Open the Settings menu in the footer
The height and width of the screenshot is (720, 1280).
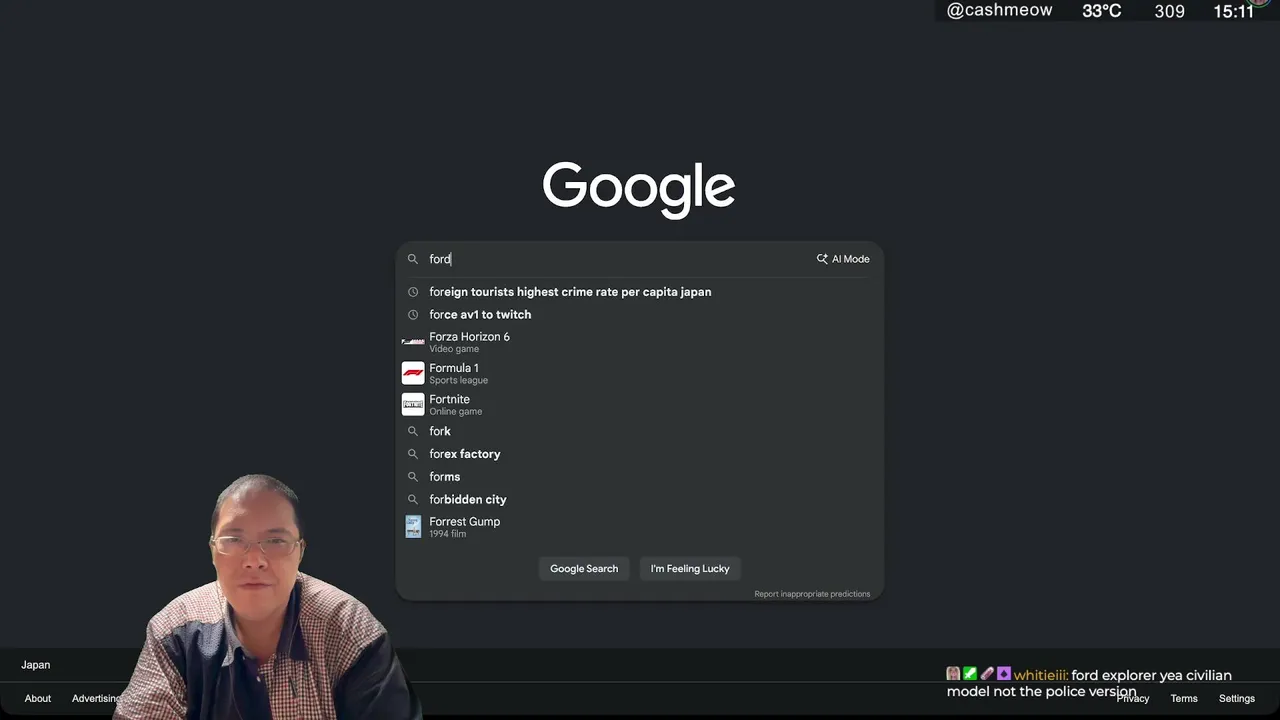pos(1237,698)
